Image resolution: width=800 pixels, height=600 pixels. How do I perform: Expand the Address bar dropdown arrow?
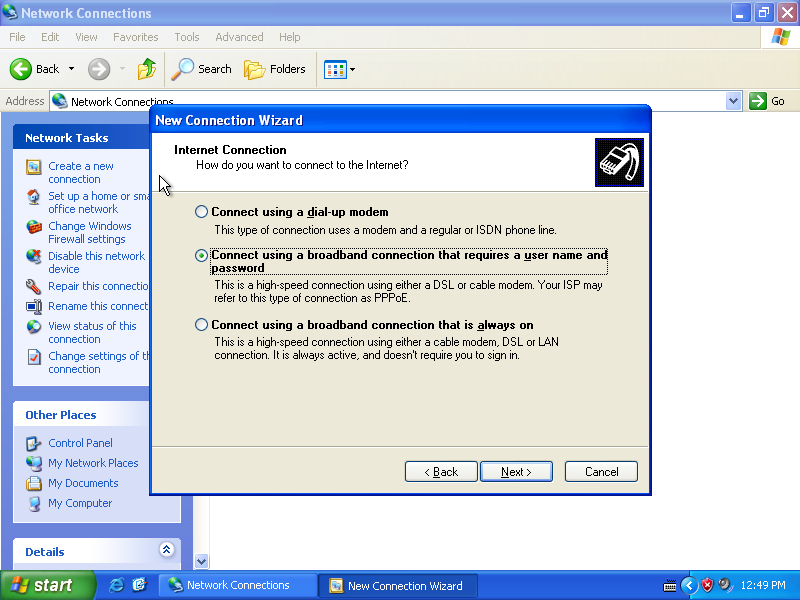733,101
